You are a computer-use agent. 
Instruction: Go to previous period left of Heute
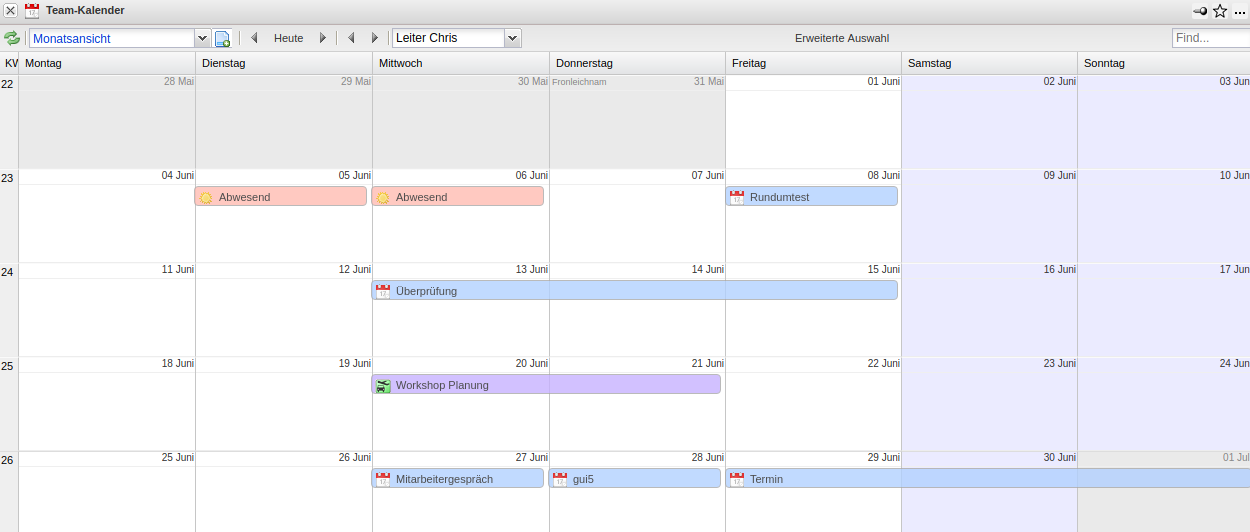254,38
